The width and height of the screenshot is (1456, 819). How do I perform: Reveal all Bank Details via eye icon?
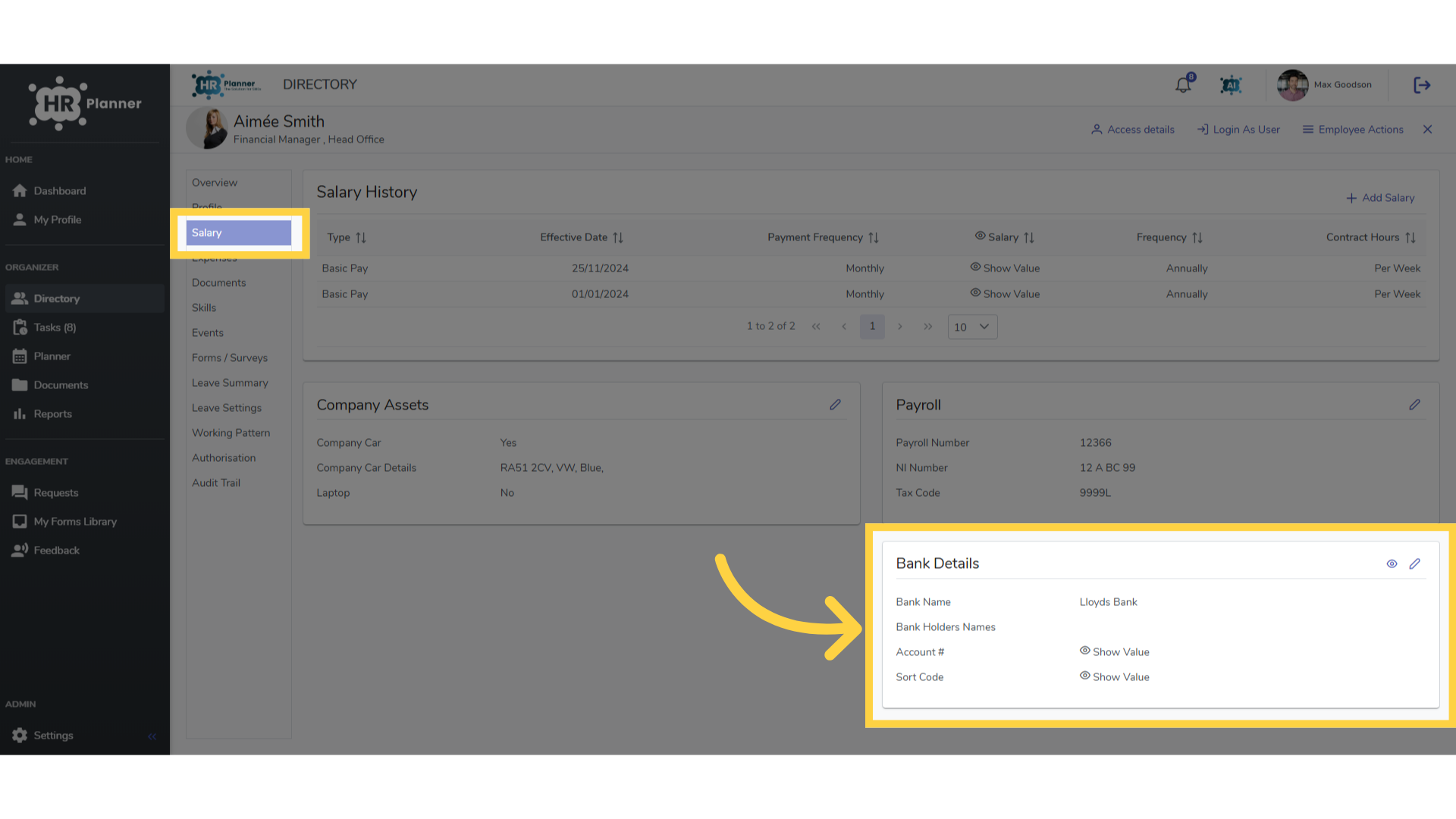pyautogui.click(x=1392, y=563)
